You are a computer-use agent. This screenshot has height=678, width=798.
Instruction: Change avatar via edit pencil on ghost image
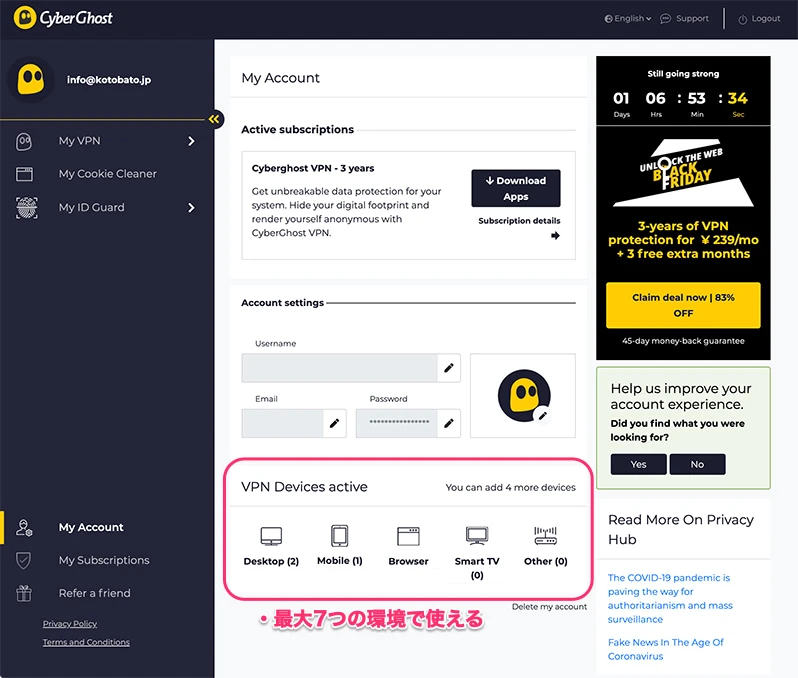pos(542,414)
